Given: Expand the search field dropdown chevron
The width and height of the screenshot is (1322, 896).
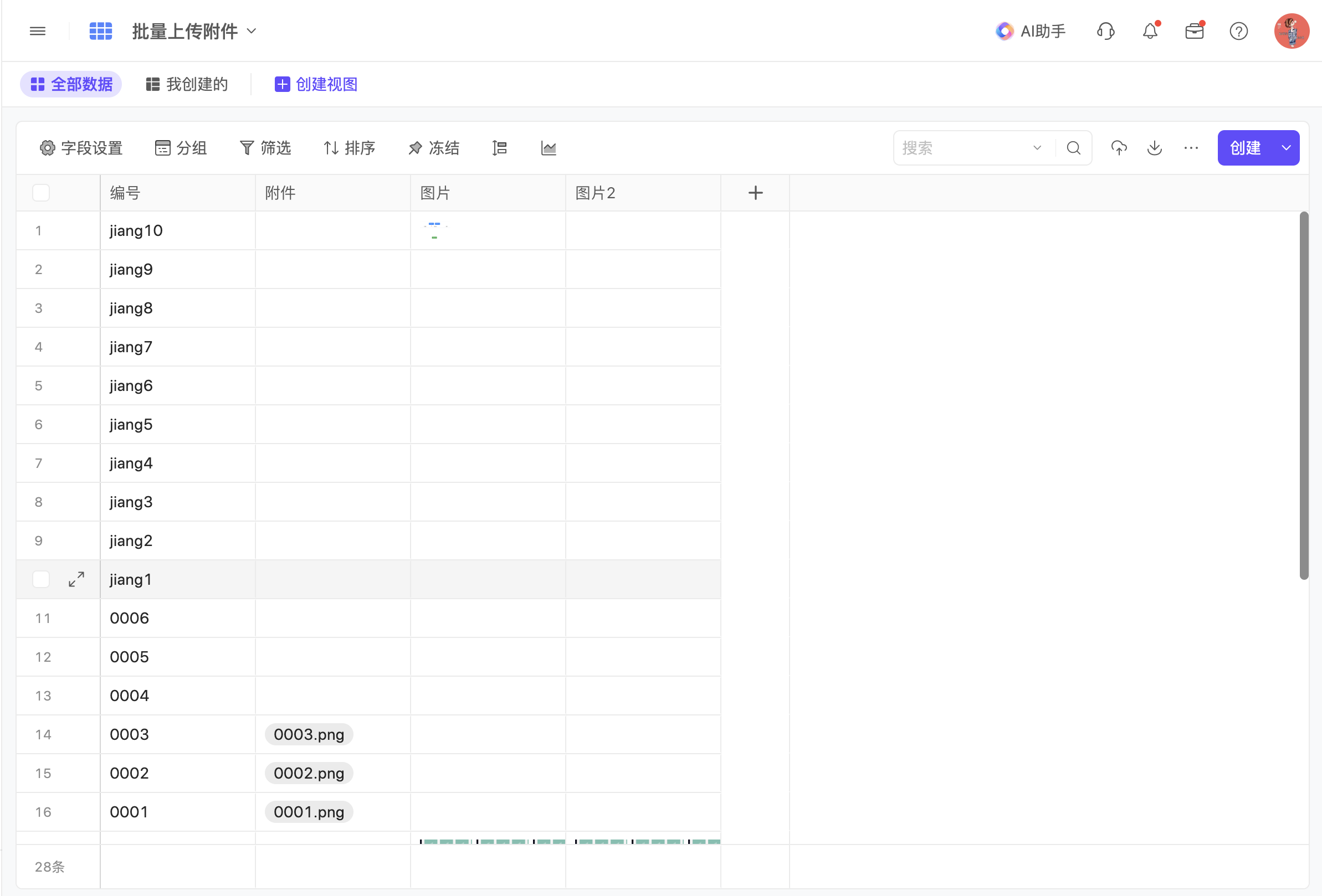Looking at the screenshot, I should point(1038,148).
